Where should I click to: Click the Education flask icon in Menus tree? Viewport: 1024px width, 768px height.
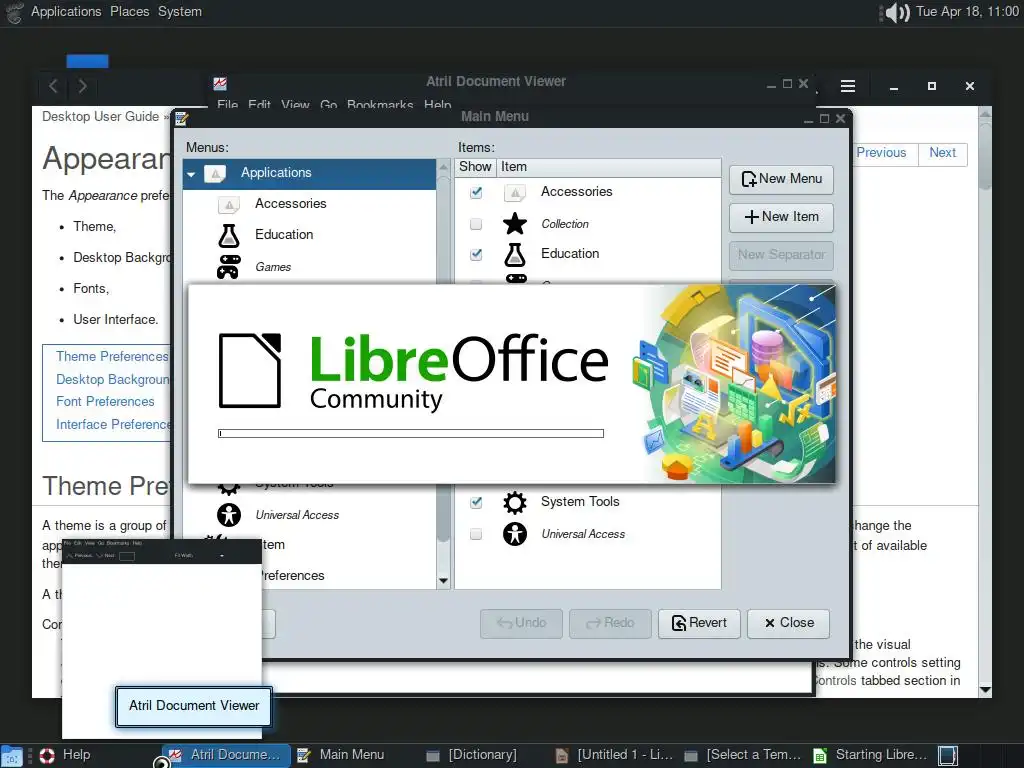[229, 235]
